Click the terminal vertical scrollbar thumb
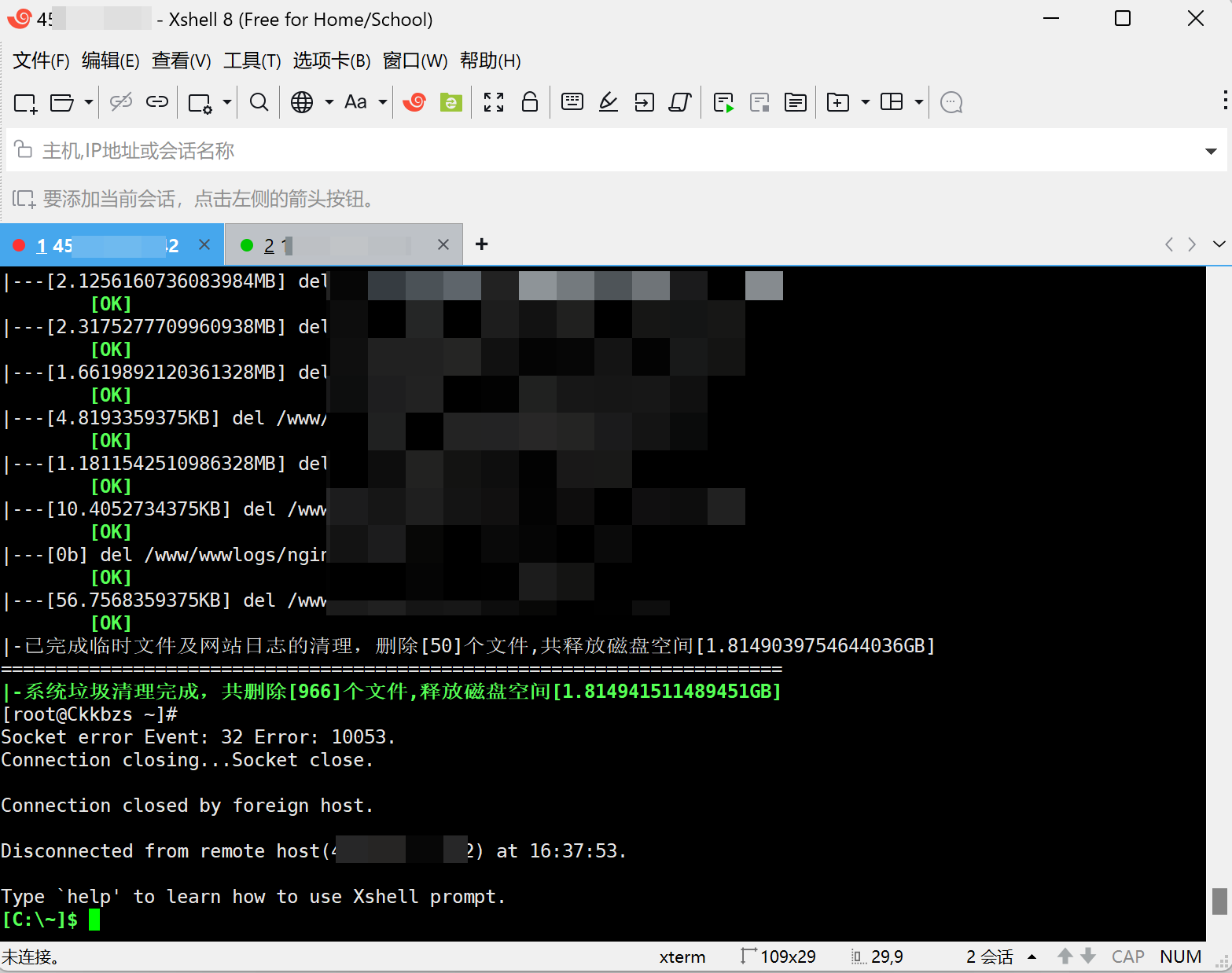1232x973 pixels. pos(1219,901)
